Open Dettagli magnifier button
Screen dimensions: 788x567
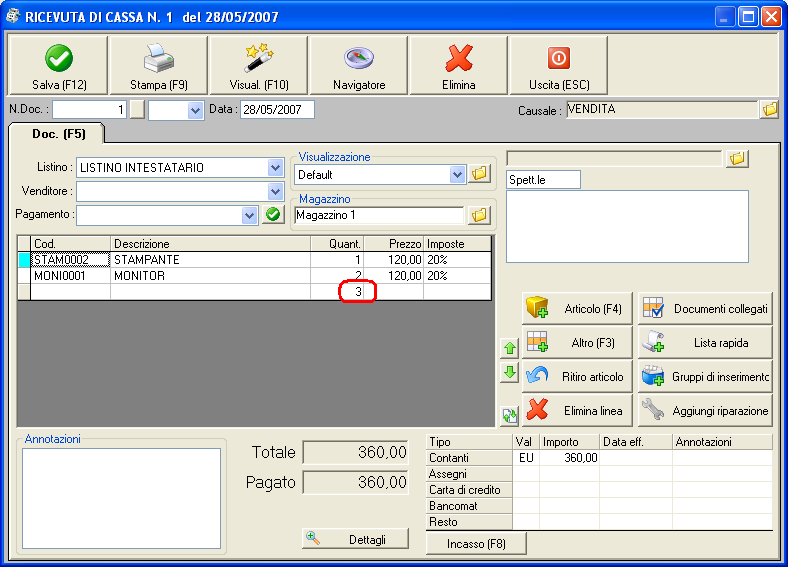355,539
